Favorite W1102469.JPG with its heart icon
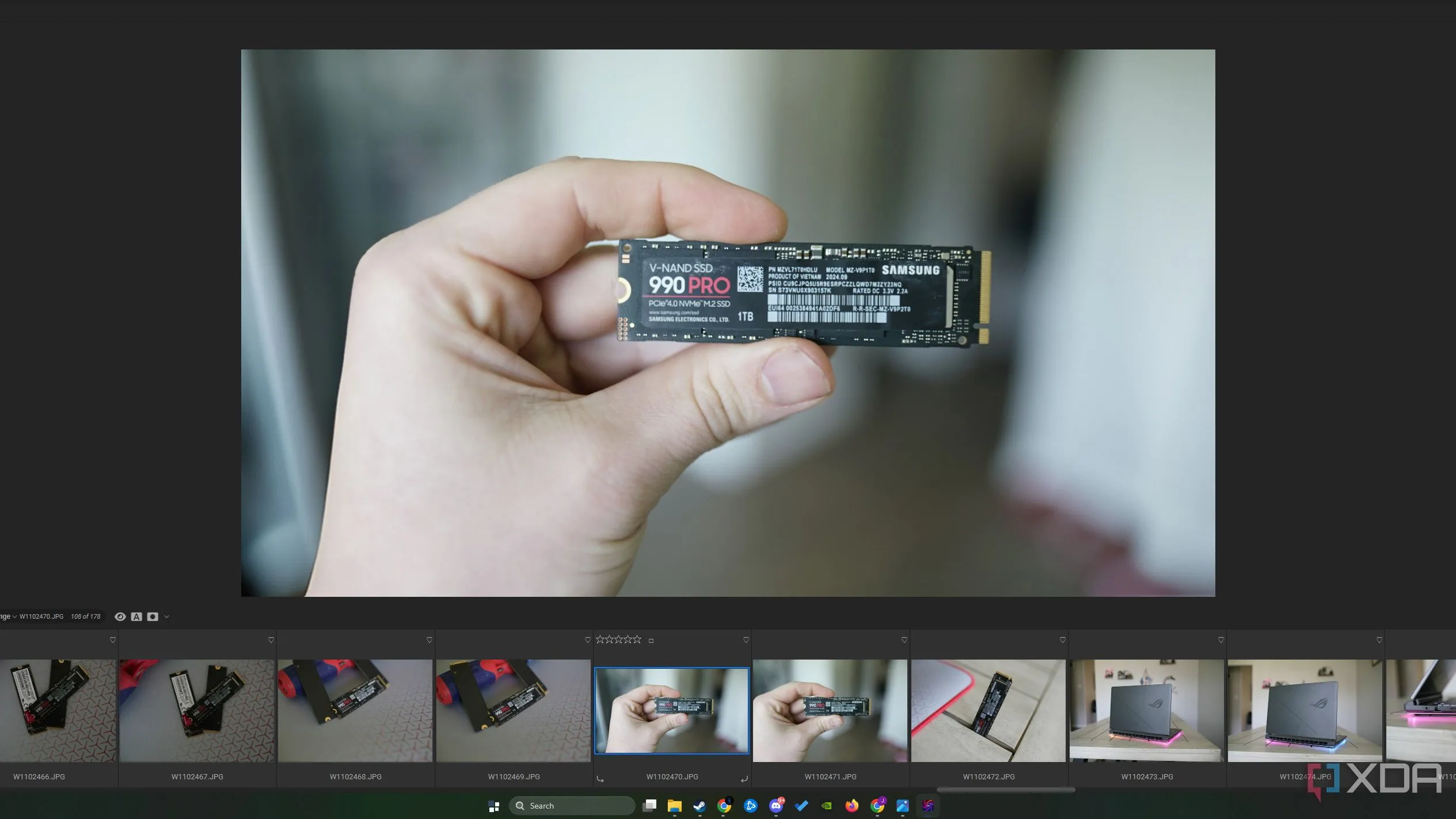The image size is (1456, 819). click(588, 640)
